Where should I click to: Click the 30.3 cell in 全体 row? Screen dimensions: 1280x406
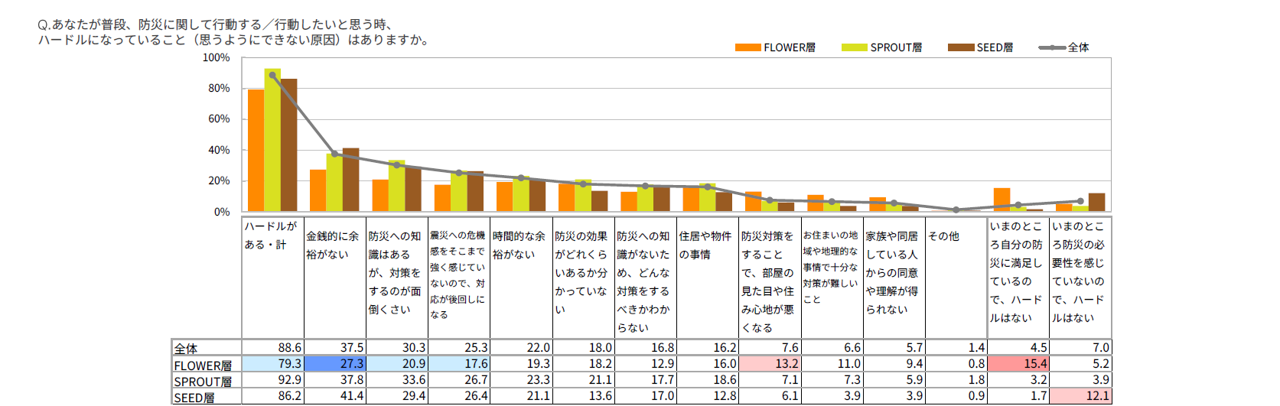click(x=396, y=349)
